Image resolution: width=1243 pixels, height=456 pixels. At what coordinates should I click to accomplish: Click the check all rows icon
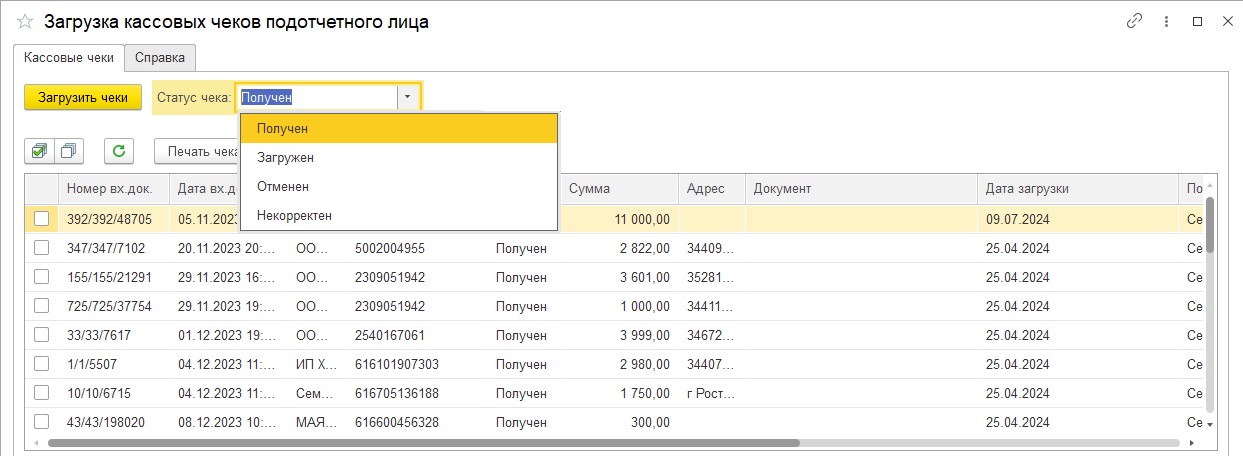coord(39,151)
